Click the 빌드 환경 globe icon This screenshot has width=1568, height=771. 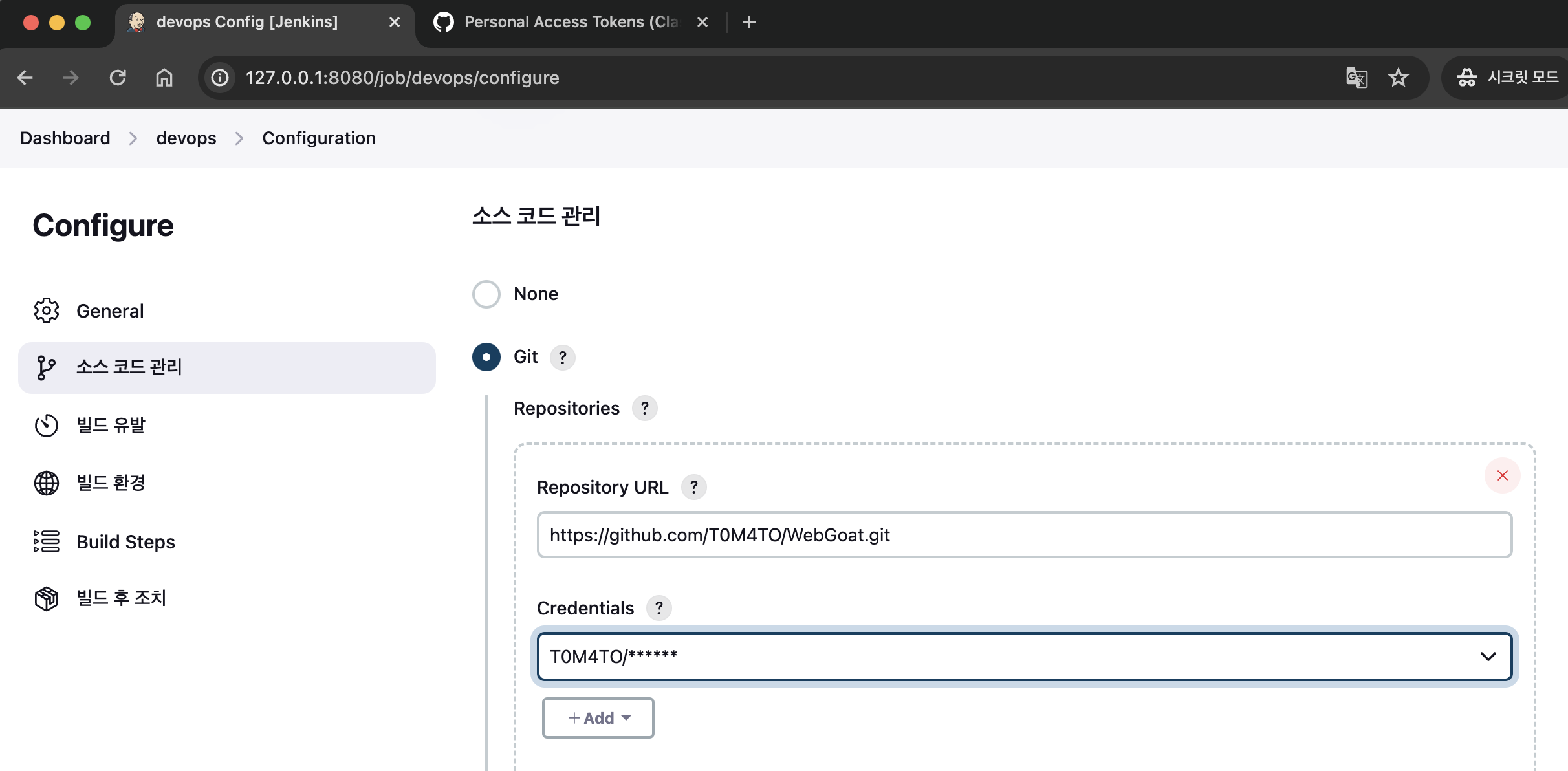point(47,483)
